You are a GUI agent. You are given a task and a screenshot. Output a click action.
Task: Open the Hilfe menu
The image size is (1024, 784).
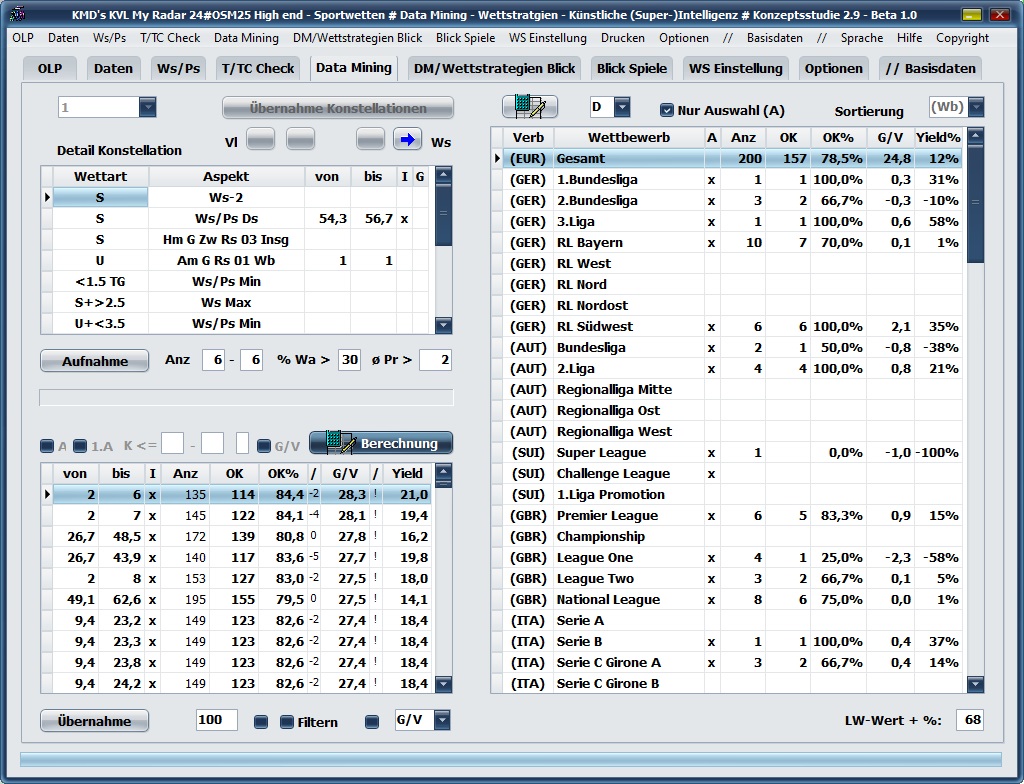909,38
